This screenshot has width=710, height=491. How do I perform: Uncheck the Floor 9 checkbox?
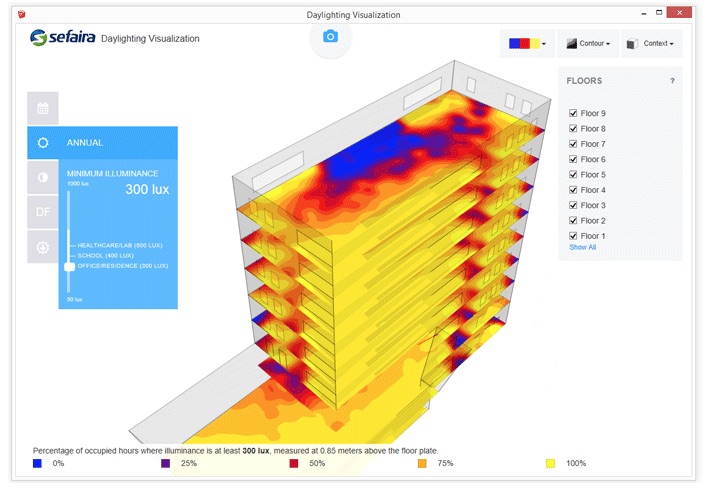click(573, 113)
